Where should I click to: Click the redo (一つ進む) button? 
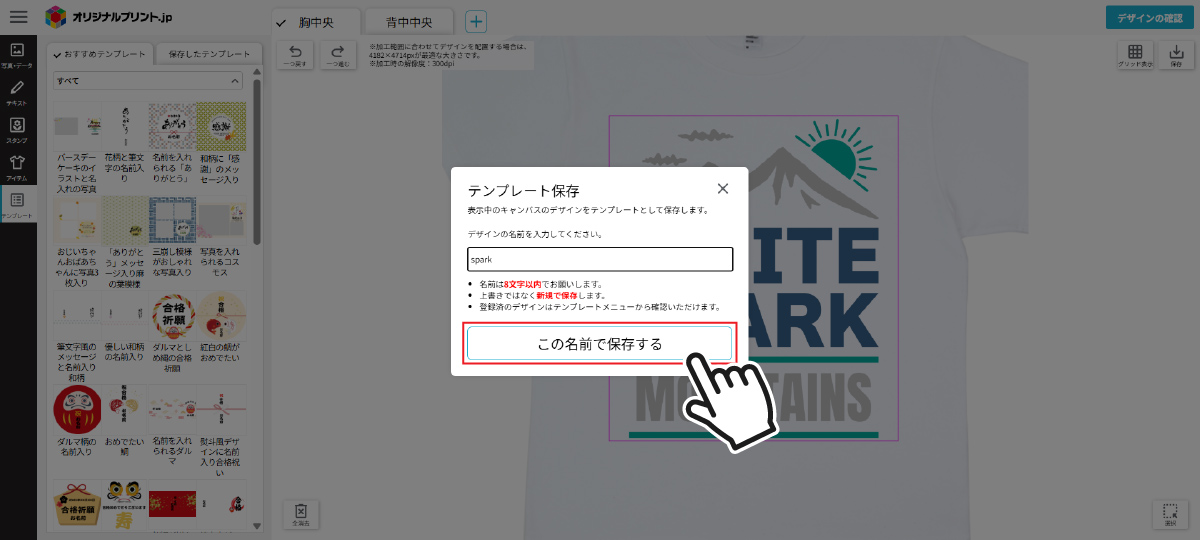[x=338, y=55]
